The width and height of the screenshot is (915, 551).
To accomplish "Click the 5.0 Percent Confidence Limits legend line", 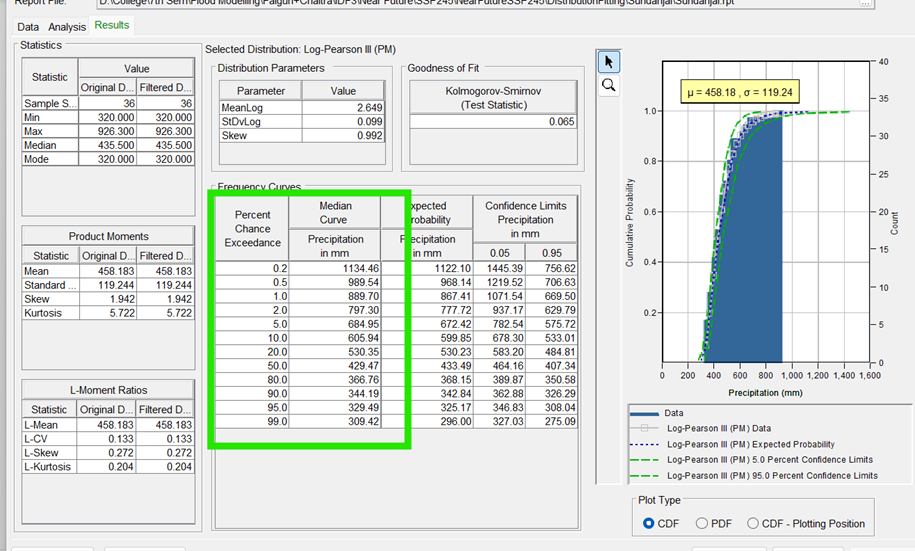I will click(x=646, y=460).
